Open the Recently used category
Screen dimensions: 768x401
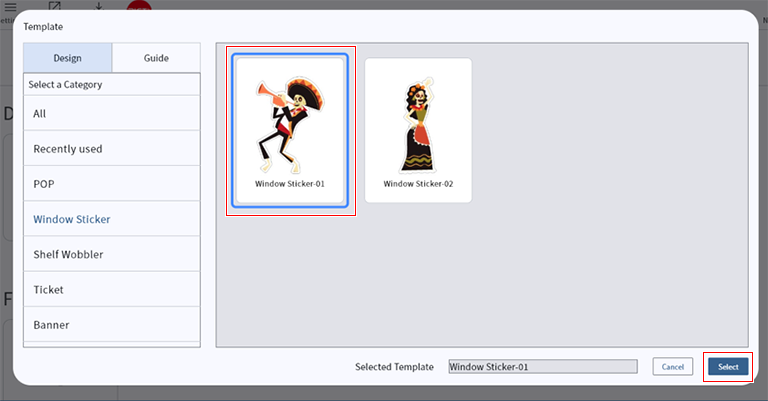pyautogui.click(x=112, y=149)
